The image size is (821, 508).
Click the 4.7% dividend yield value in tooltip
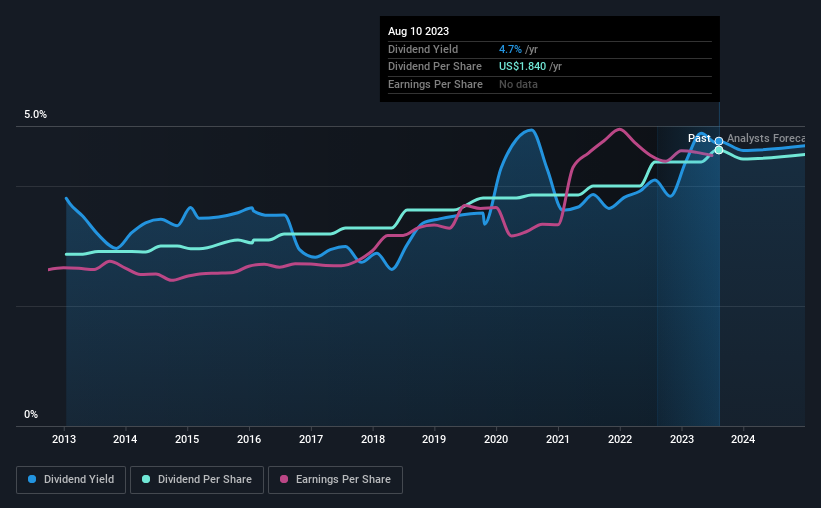tap(510, 49)
